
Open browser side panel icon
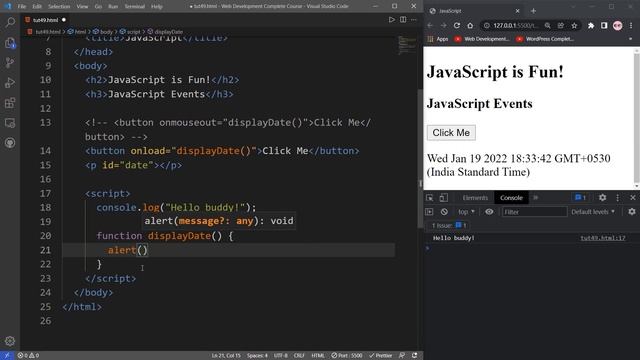[x=604, y=25]
